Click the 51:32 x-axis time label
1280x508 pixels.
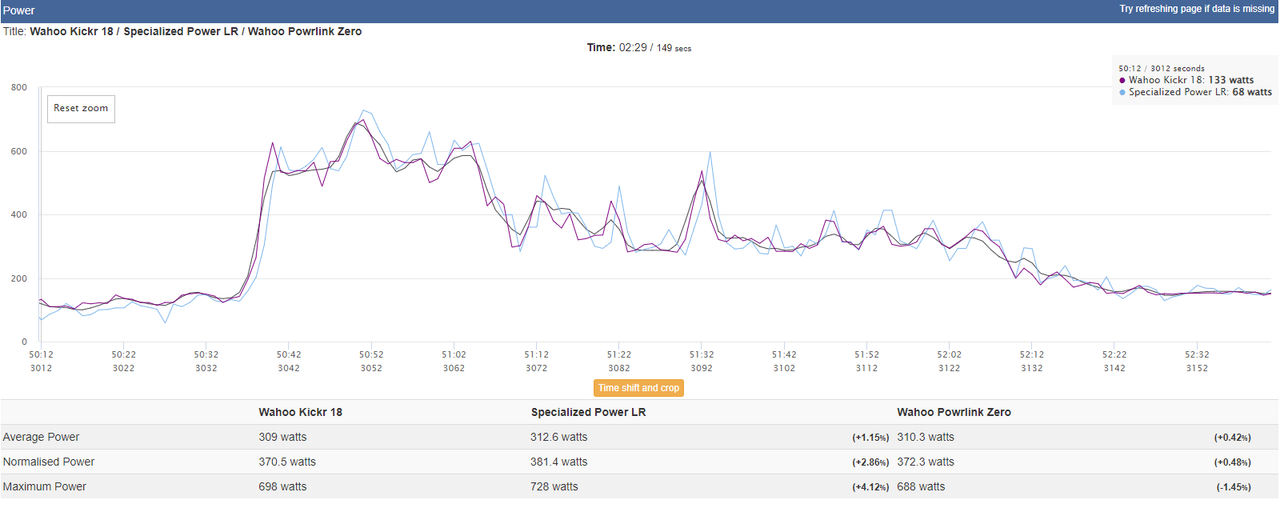[702, 355]
